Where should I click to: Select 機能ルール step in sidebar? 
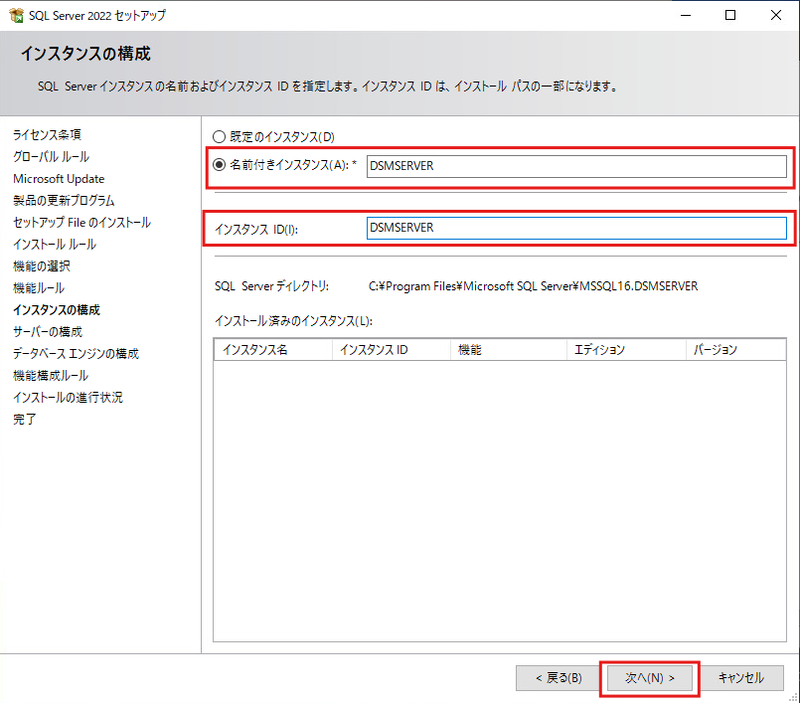tap(39, 288)
